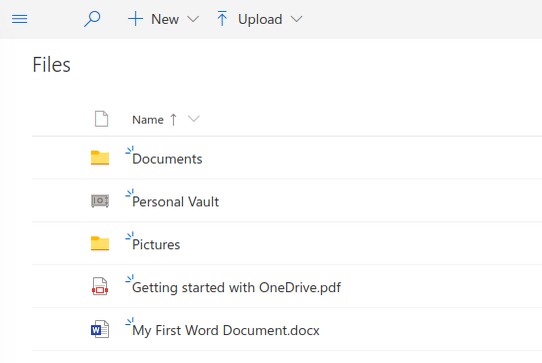Open the Name column options chevron
Image resolution: width=542 pixels, height=363 pixels.
[x=194, y=119]
